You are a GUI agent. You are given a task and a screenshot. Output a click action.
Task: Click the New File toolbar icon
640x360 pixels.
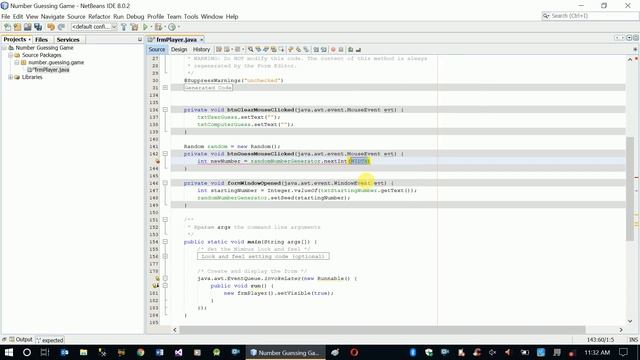pos(7,27)
